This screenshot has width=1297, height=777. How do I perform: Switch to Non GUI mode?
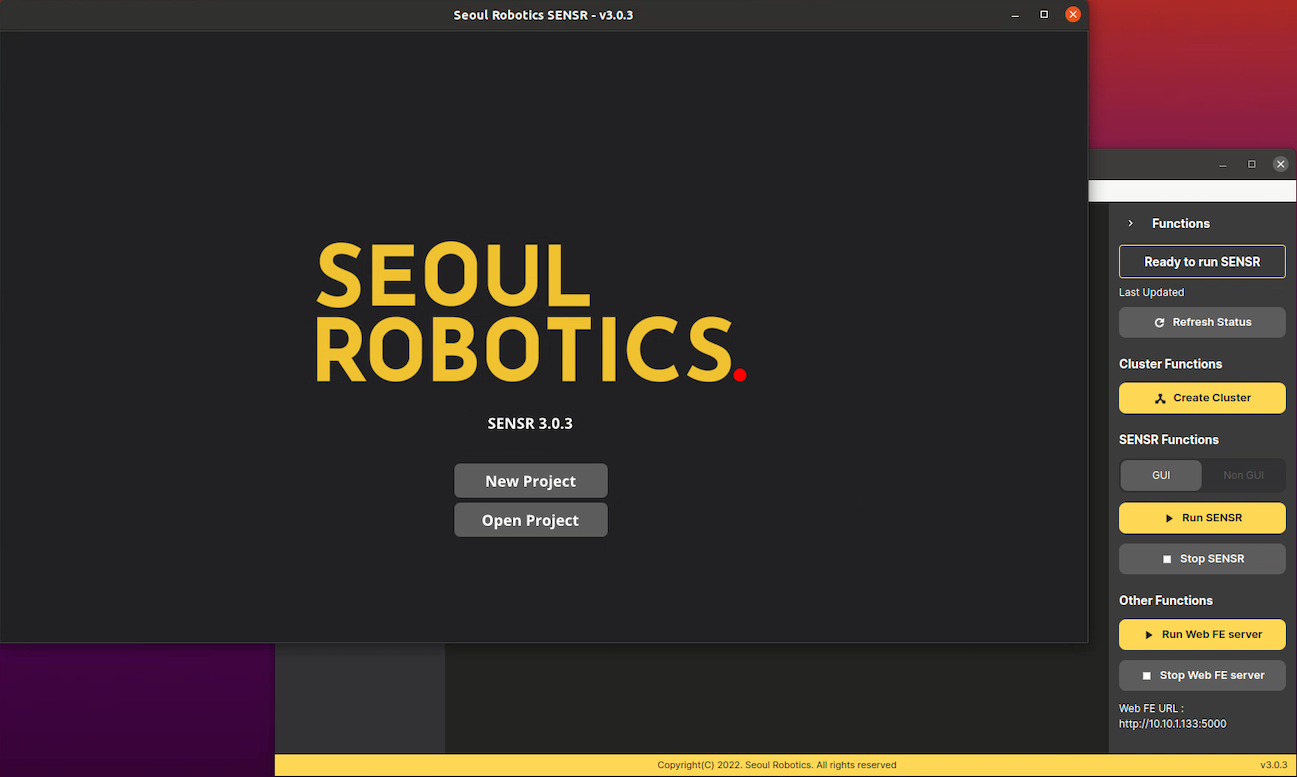(x=1243, y=476)
